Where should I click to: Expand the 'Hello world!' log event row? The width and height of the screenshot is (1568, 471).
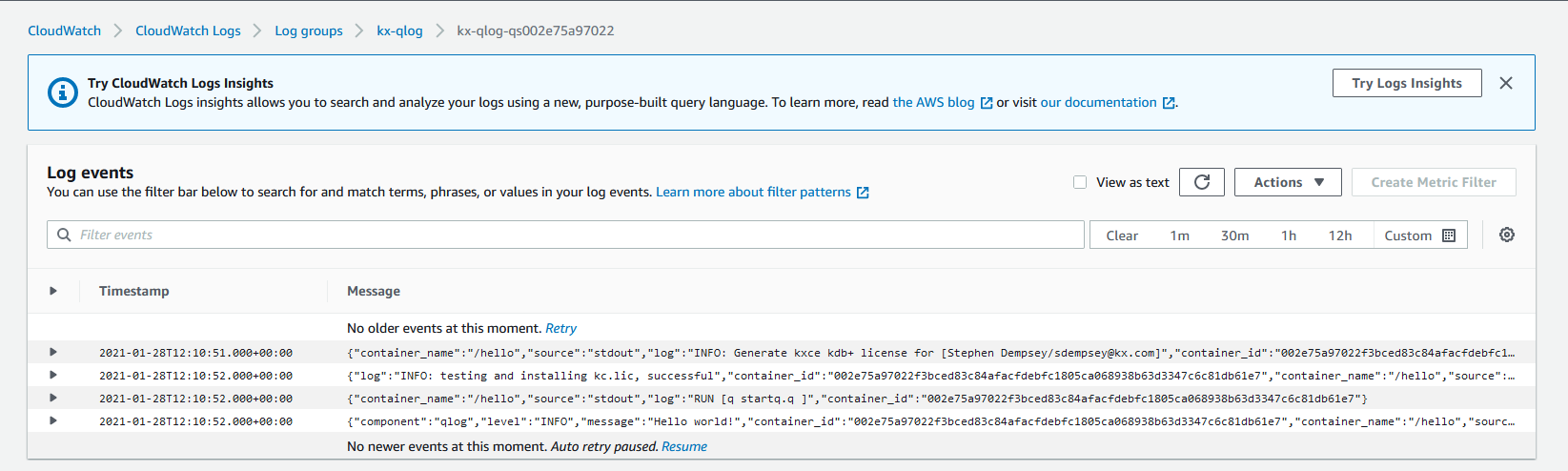coord(53,420)
